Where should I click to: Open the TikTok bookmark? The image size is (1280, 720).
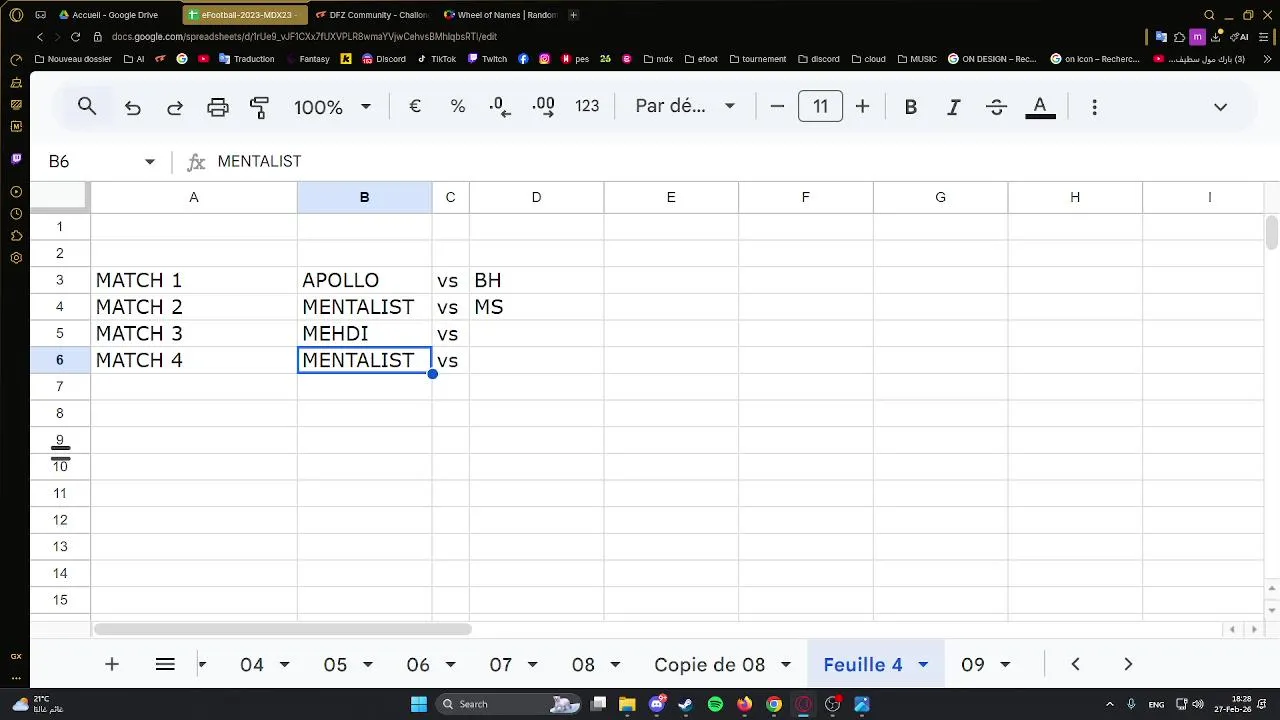tap(436, 59)
